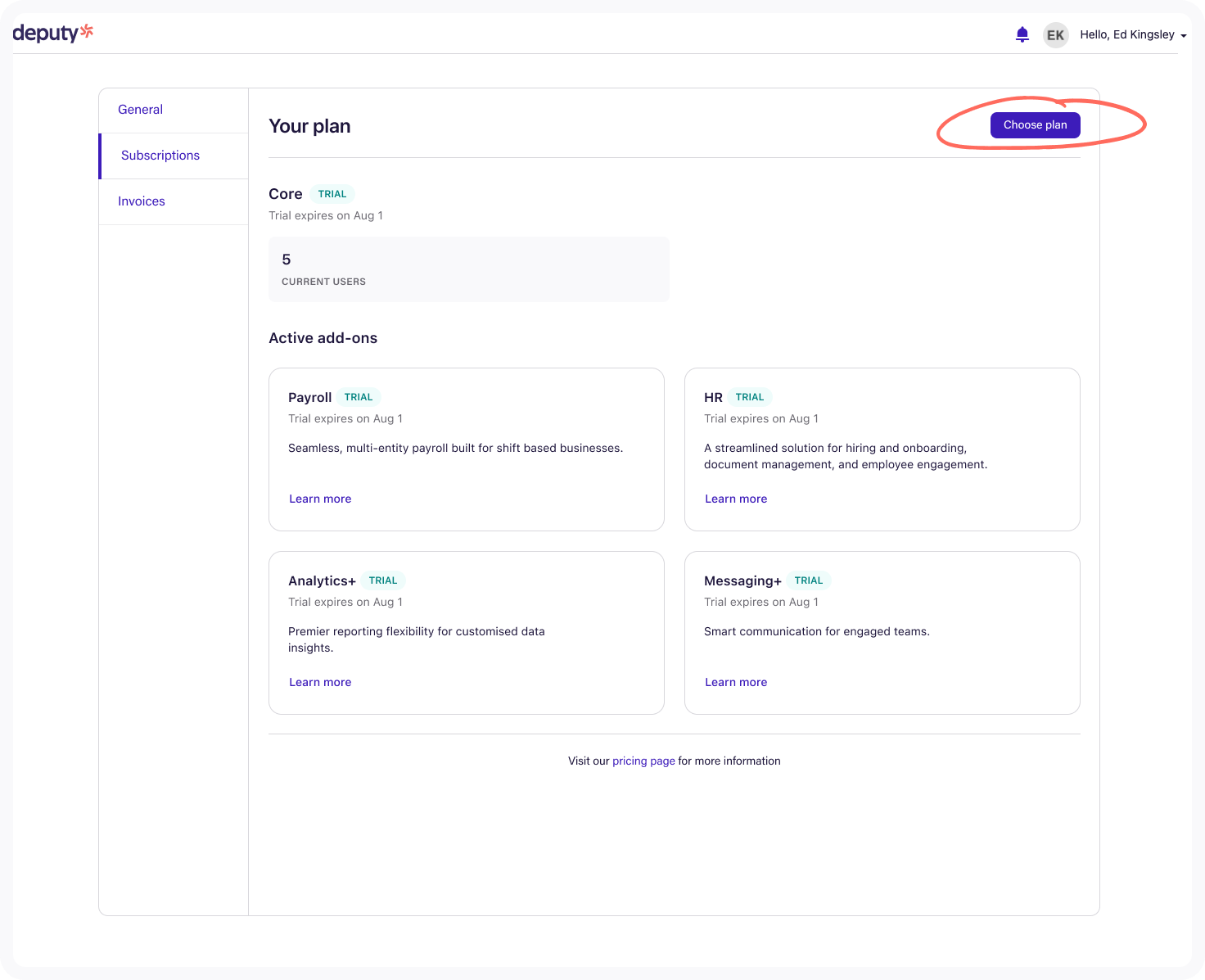Click Learn more under HR
Viewport: 1205px width, 980px height.
point(736,499)
